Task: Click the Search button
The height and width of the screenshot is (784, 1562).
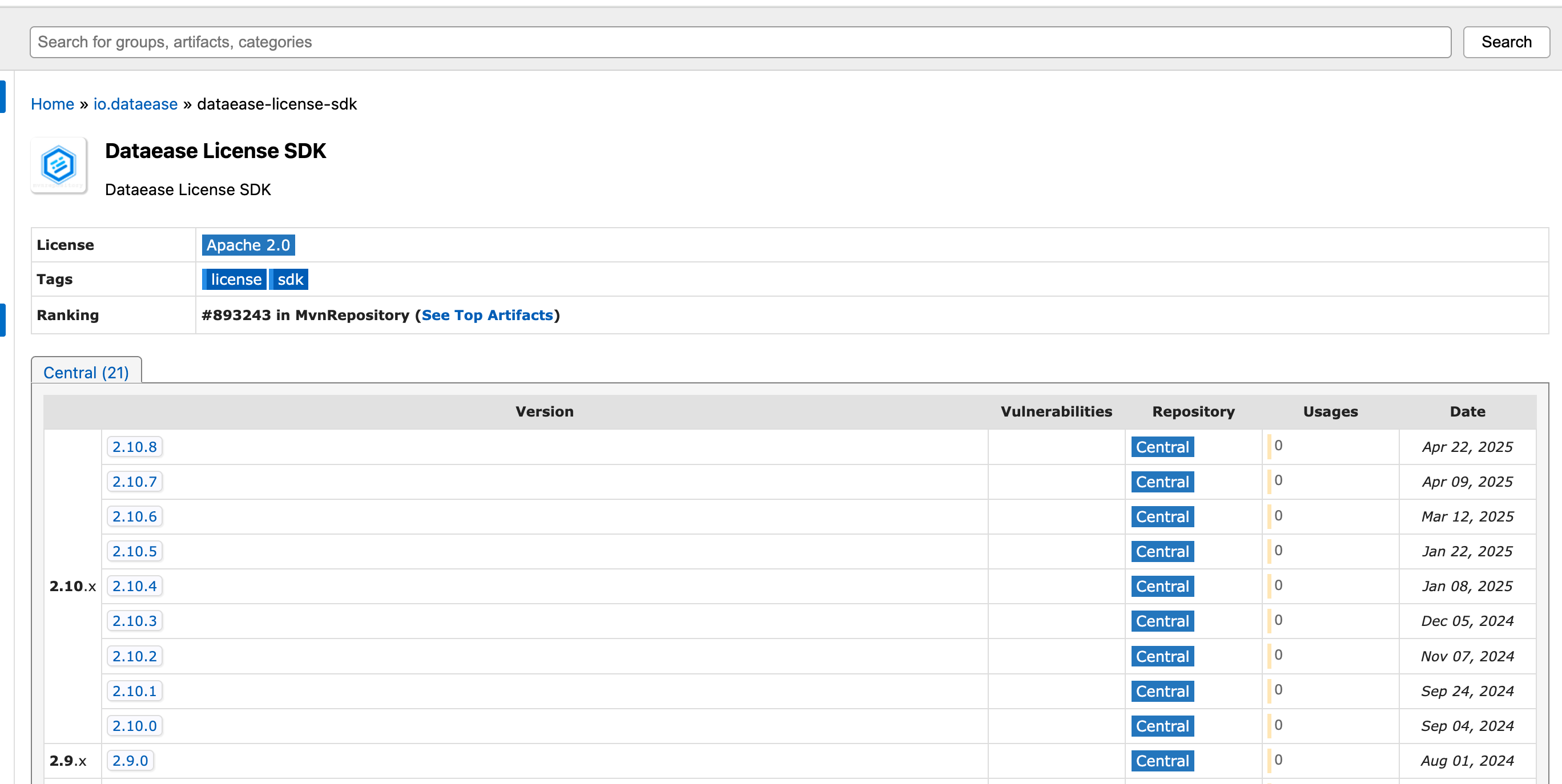Action: 1506,42
